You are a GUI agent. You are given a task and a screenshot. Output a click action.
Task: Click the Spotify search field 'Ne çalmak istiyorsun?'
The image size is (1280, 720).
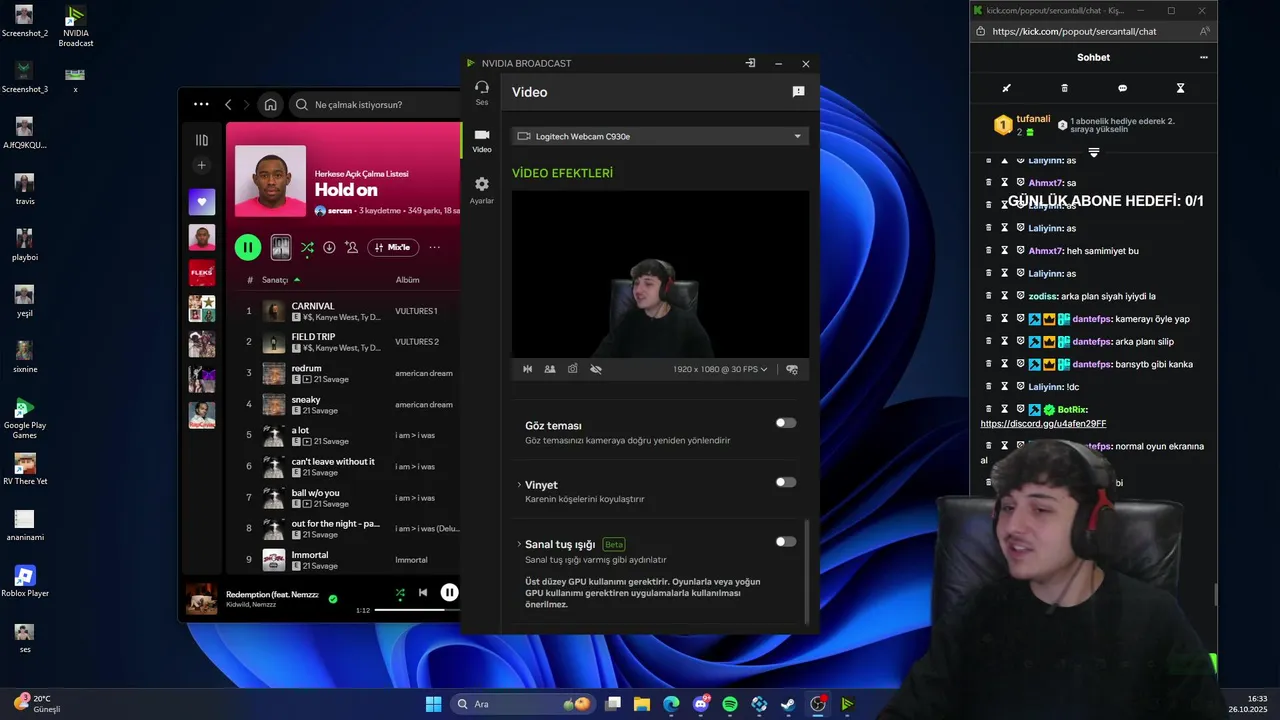[x=375, y=105]
